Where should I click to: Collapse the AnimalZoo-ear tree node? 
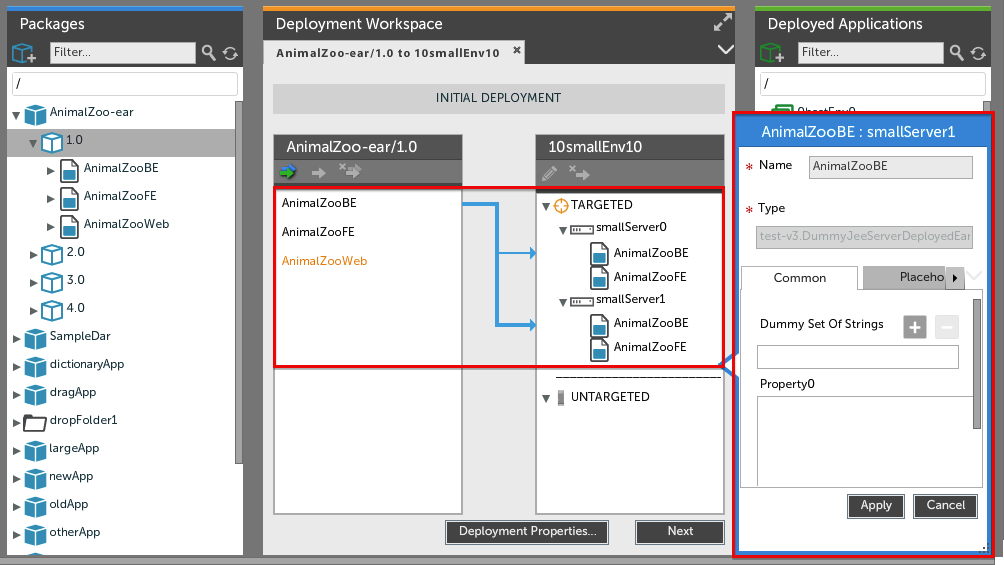[x=16, y=114]
